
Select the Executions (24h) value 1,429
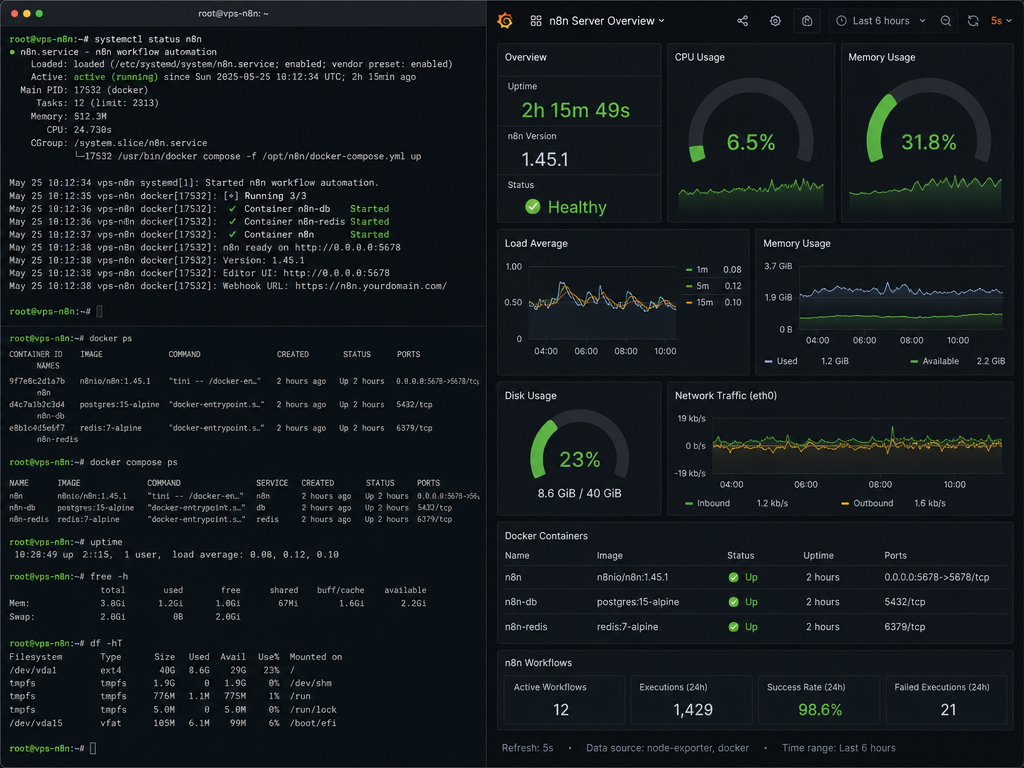coord(693,710)
